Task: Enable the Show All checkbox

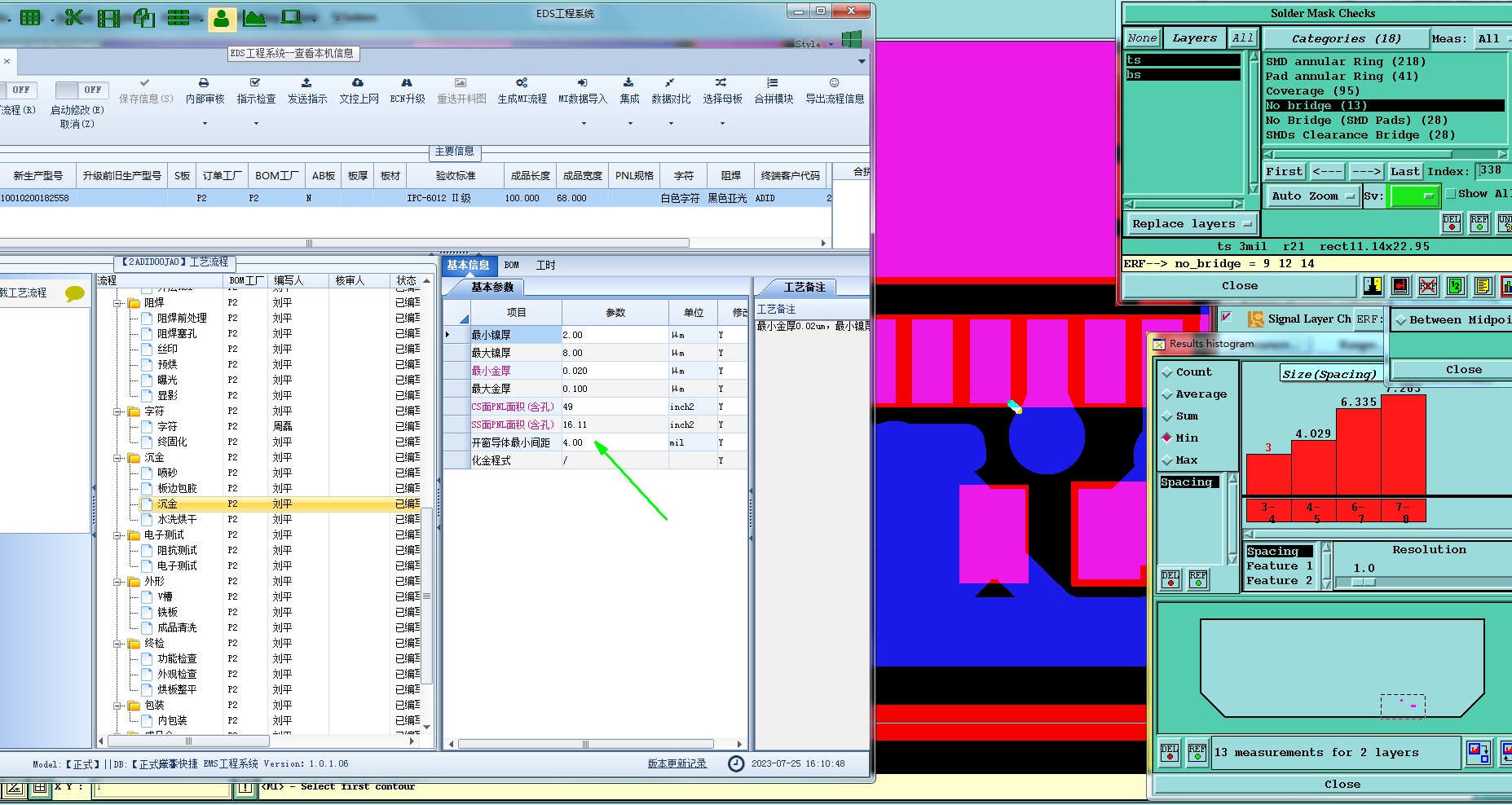Action: [1451, 194]
